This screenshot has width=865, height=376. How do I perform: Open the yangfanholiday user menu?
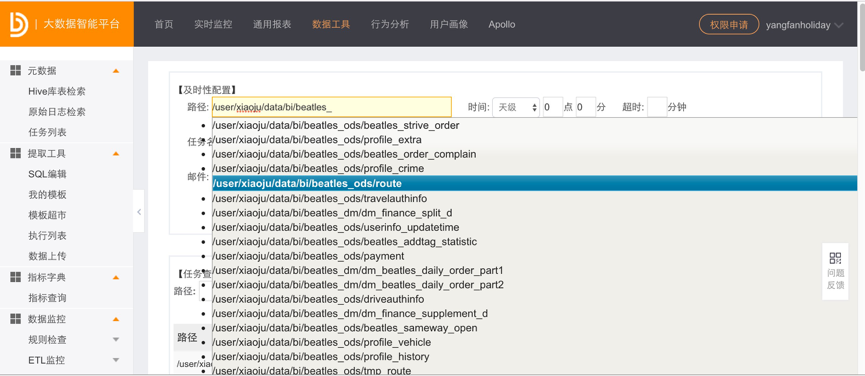[804, 25]
